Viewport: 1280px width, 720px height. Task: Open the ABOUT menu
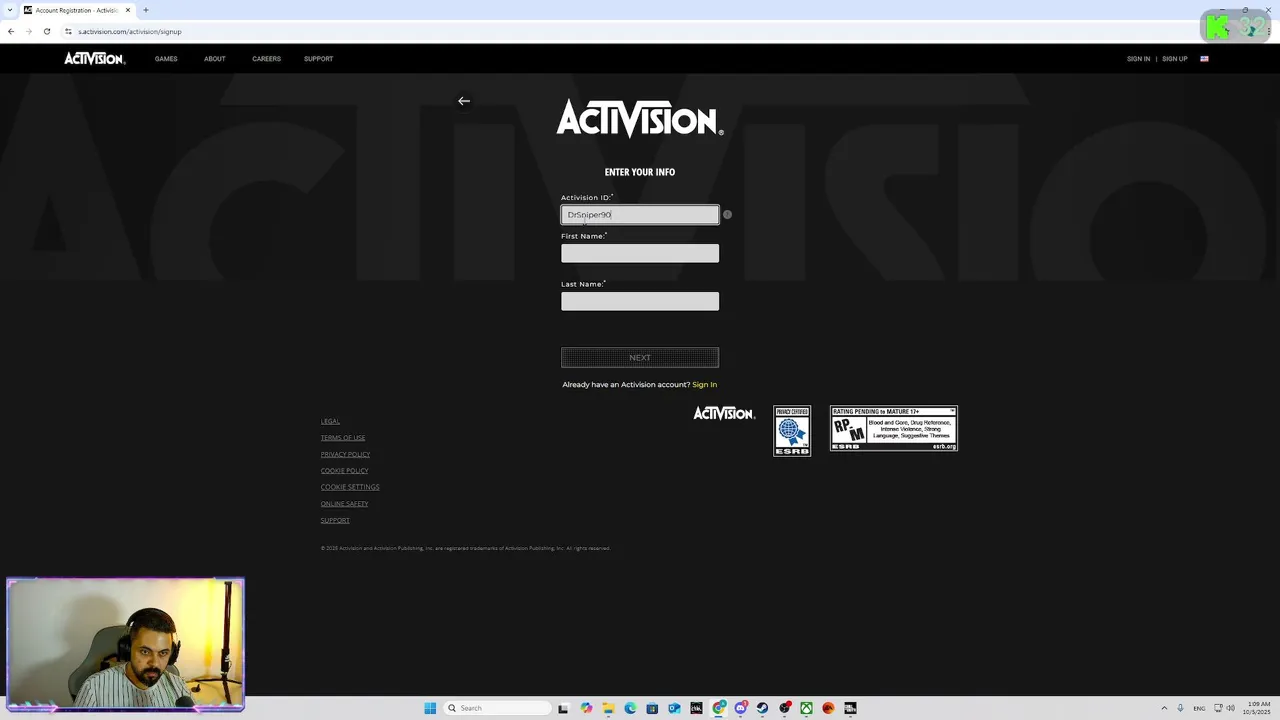click(x=215, y=59)
